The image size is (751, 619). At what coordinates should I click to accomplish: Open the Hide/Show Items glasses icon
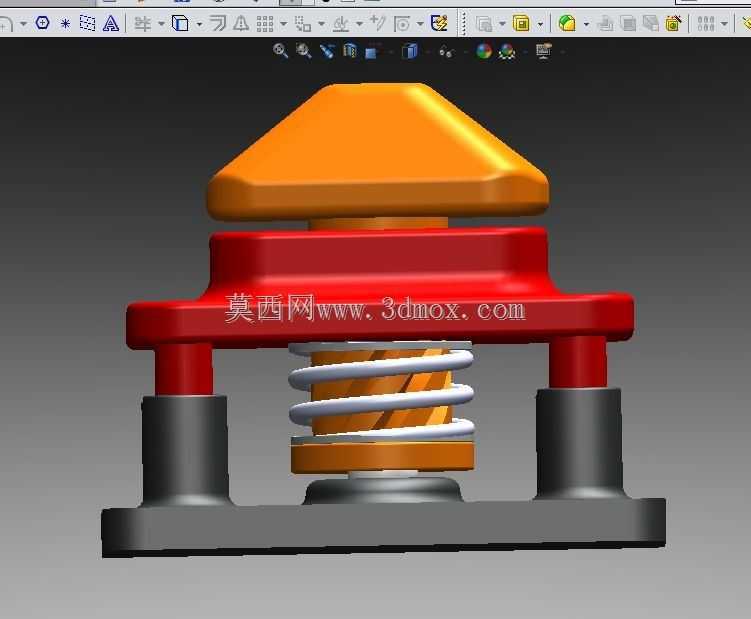446,52
